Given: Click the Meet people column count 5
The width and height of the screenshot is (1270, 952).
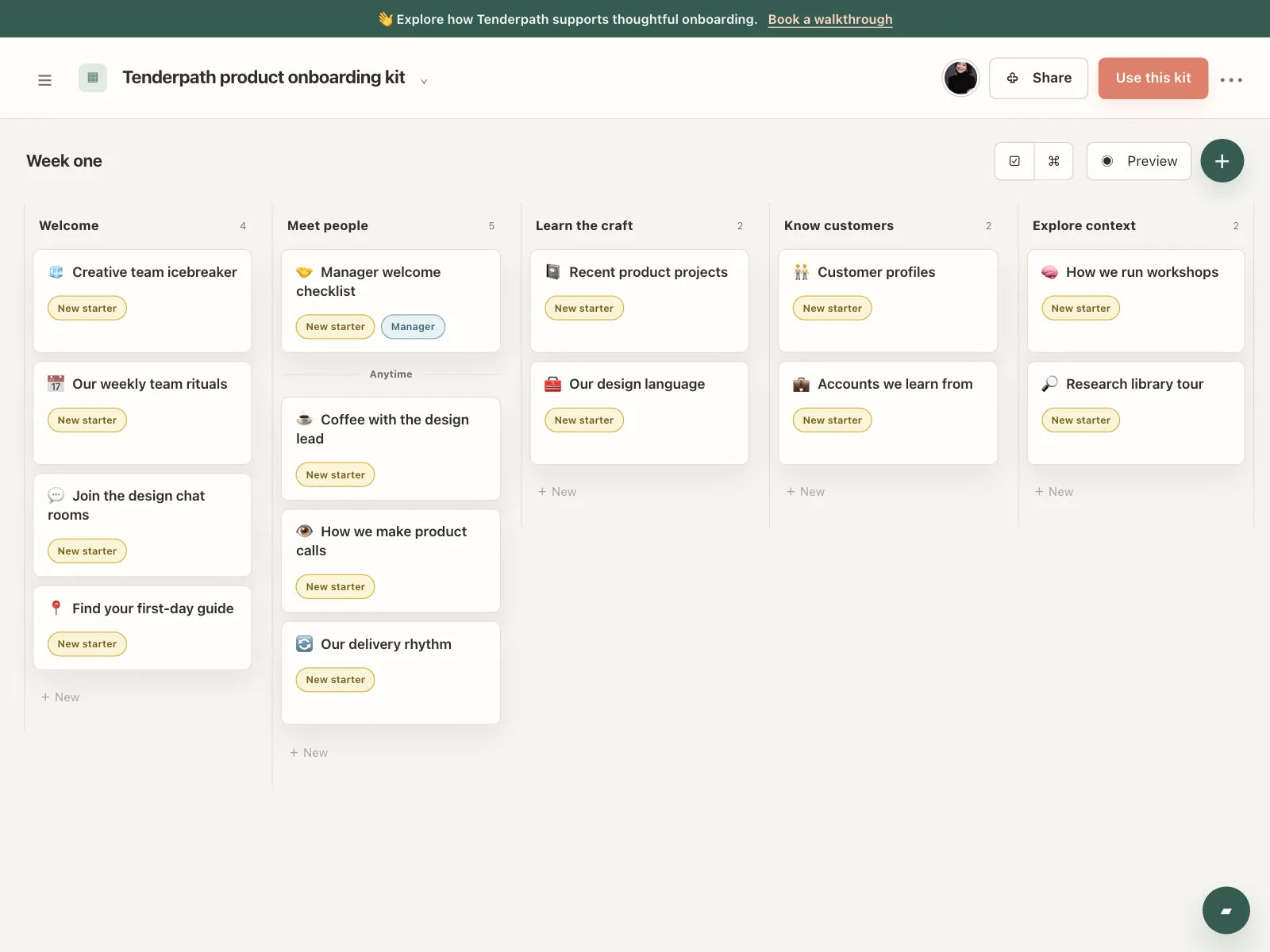Looking at the screenshot, I should click(491, 226).
